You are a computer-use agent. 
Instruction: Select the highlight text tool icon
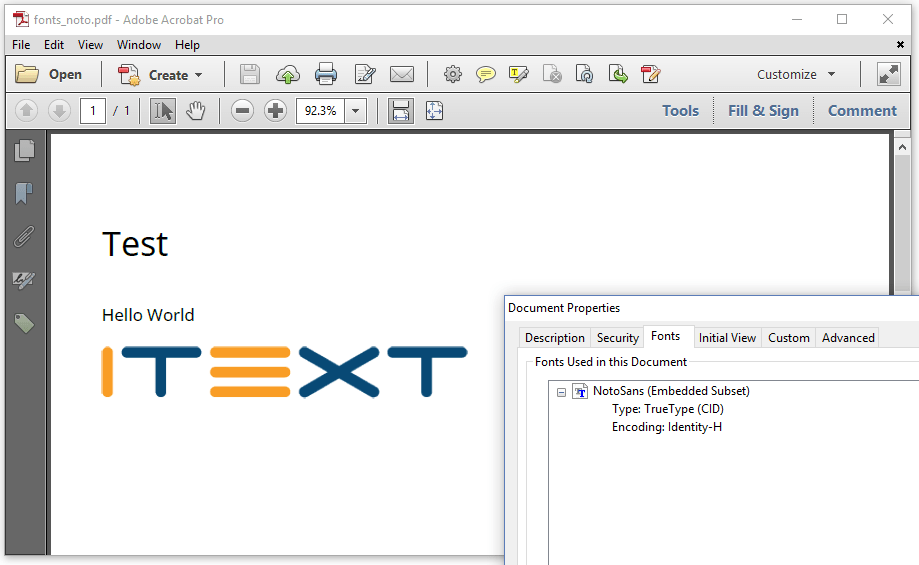click(519, 74)
